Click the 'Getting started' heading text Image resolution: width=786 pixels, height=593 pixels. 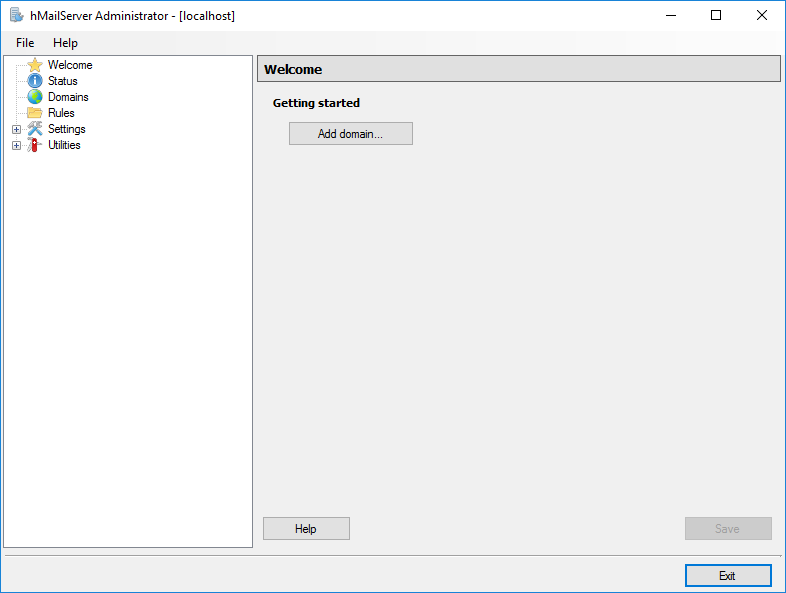coord(316,103)
